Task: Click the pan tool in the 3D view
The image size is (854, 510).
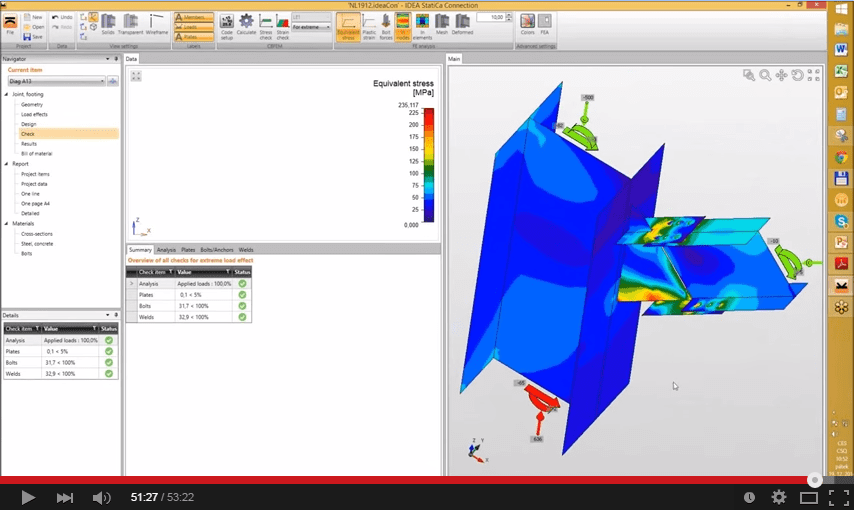Action: coord(782,75)
